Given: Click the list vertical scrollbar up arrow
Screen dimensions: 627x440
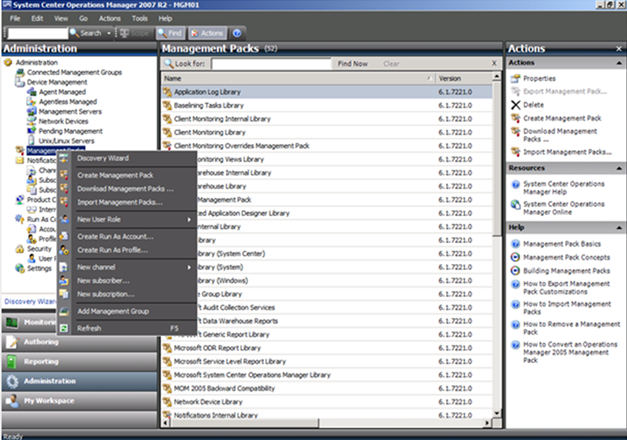Looking at the screenshot, I should (x=497, y=76).
